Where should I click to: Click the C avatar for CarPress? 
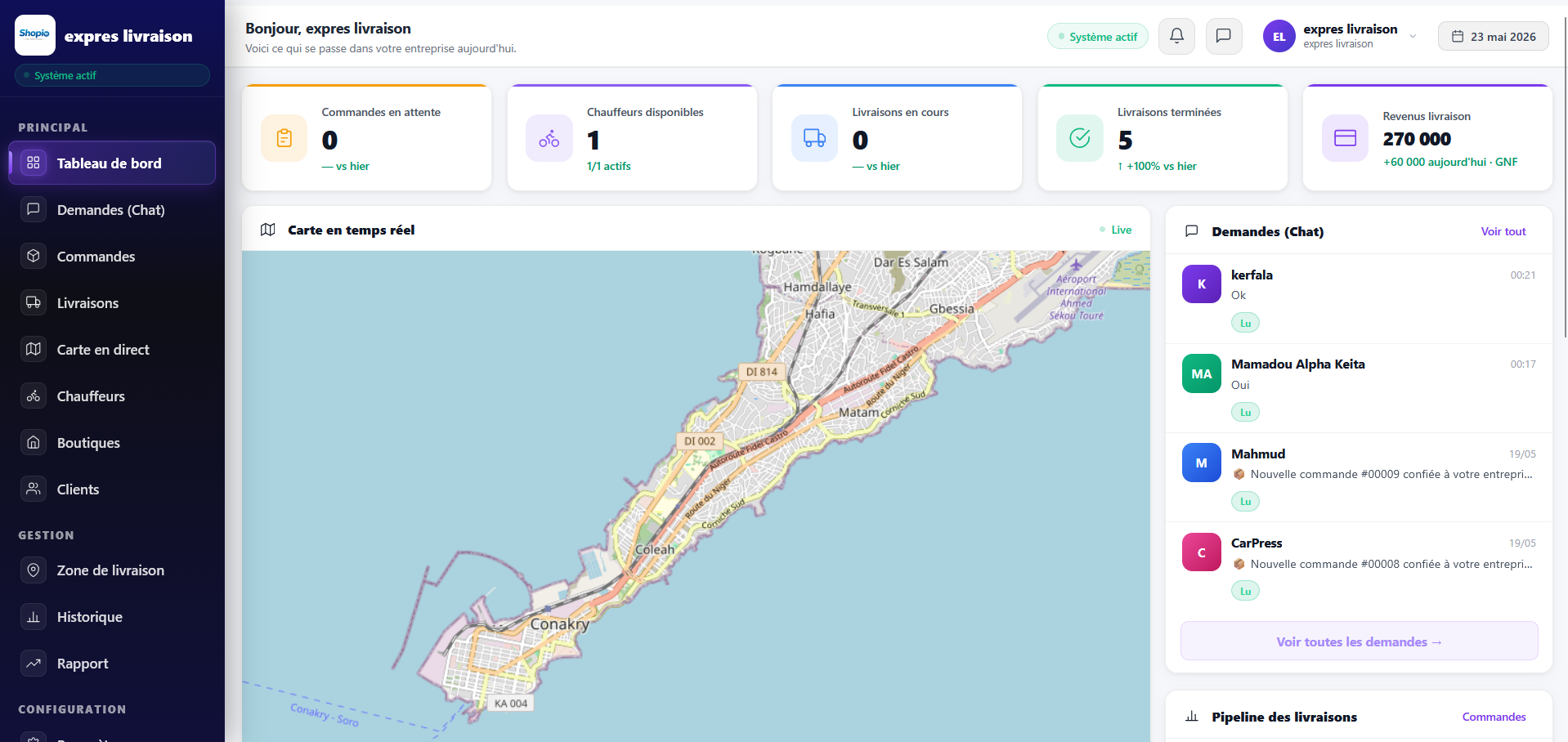(1202, 552)
